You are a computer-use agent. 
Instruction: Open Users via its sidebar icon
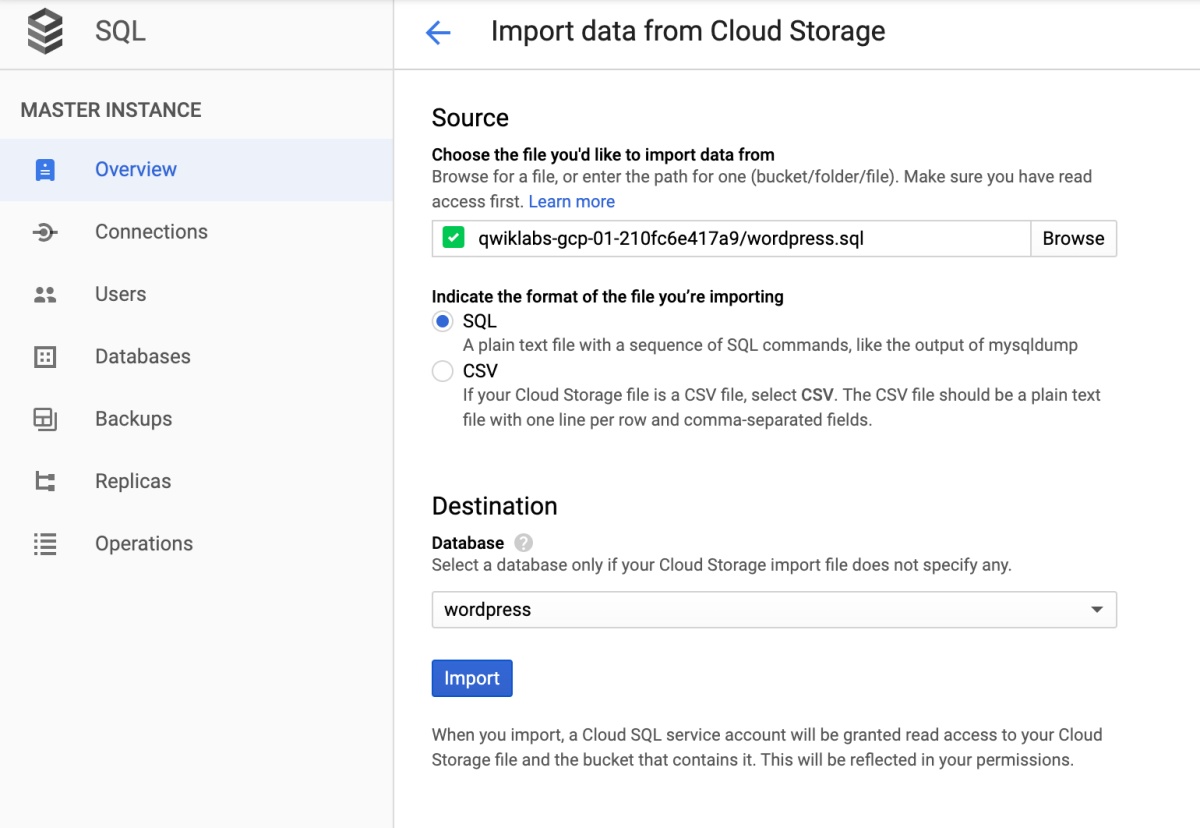pyautogui.click(x=43, y=293)
